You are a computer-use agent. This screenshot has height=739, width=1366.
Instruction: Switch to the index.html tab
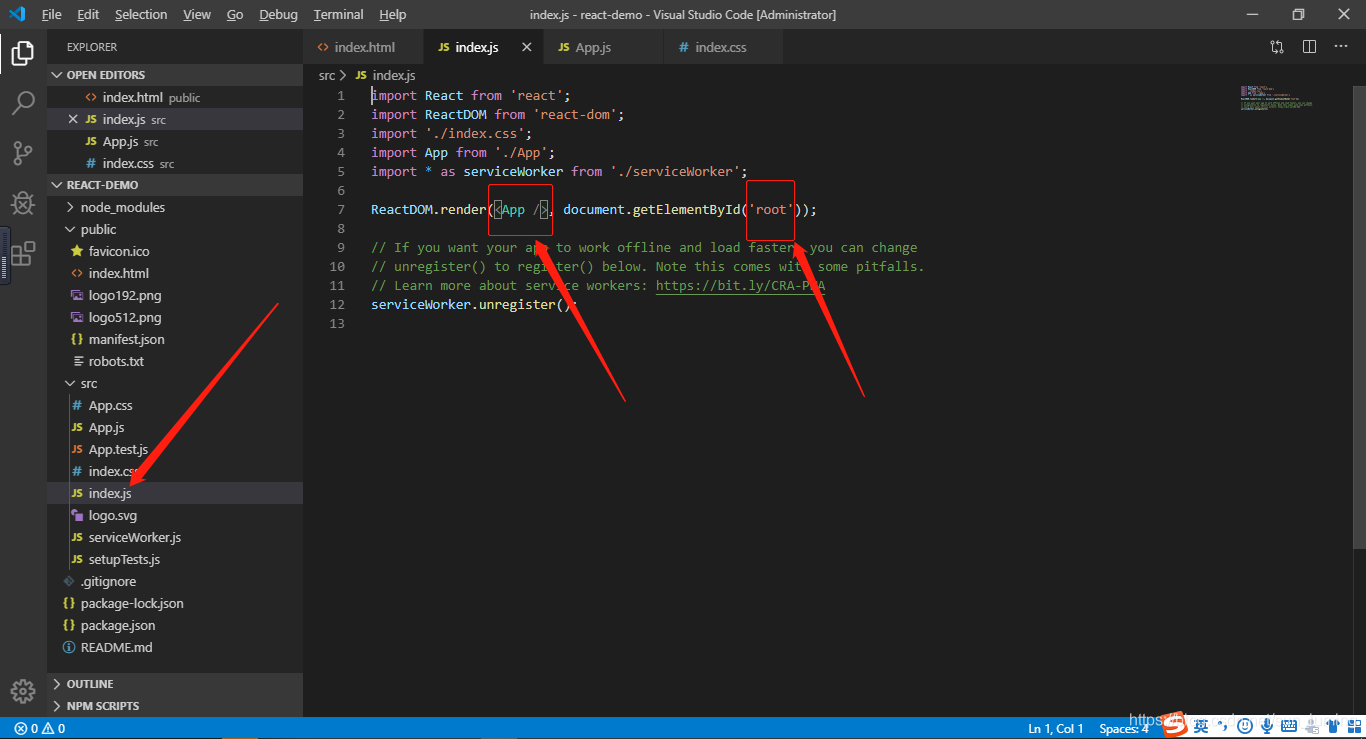coord(364,47)
